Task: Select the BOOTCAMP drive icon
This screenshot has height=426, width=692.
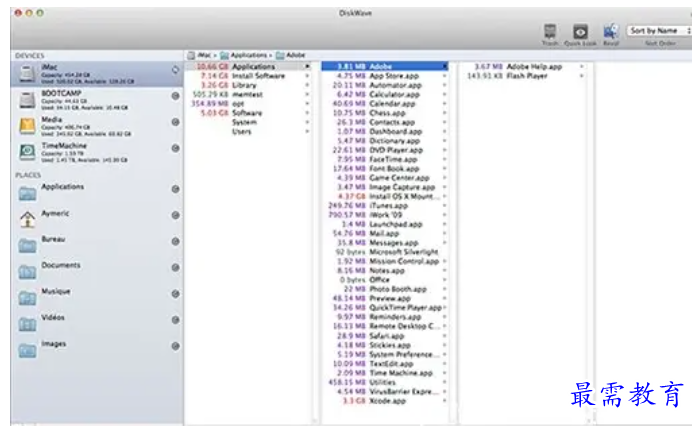Action: tap(27, 100)
